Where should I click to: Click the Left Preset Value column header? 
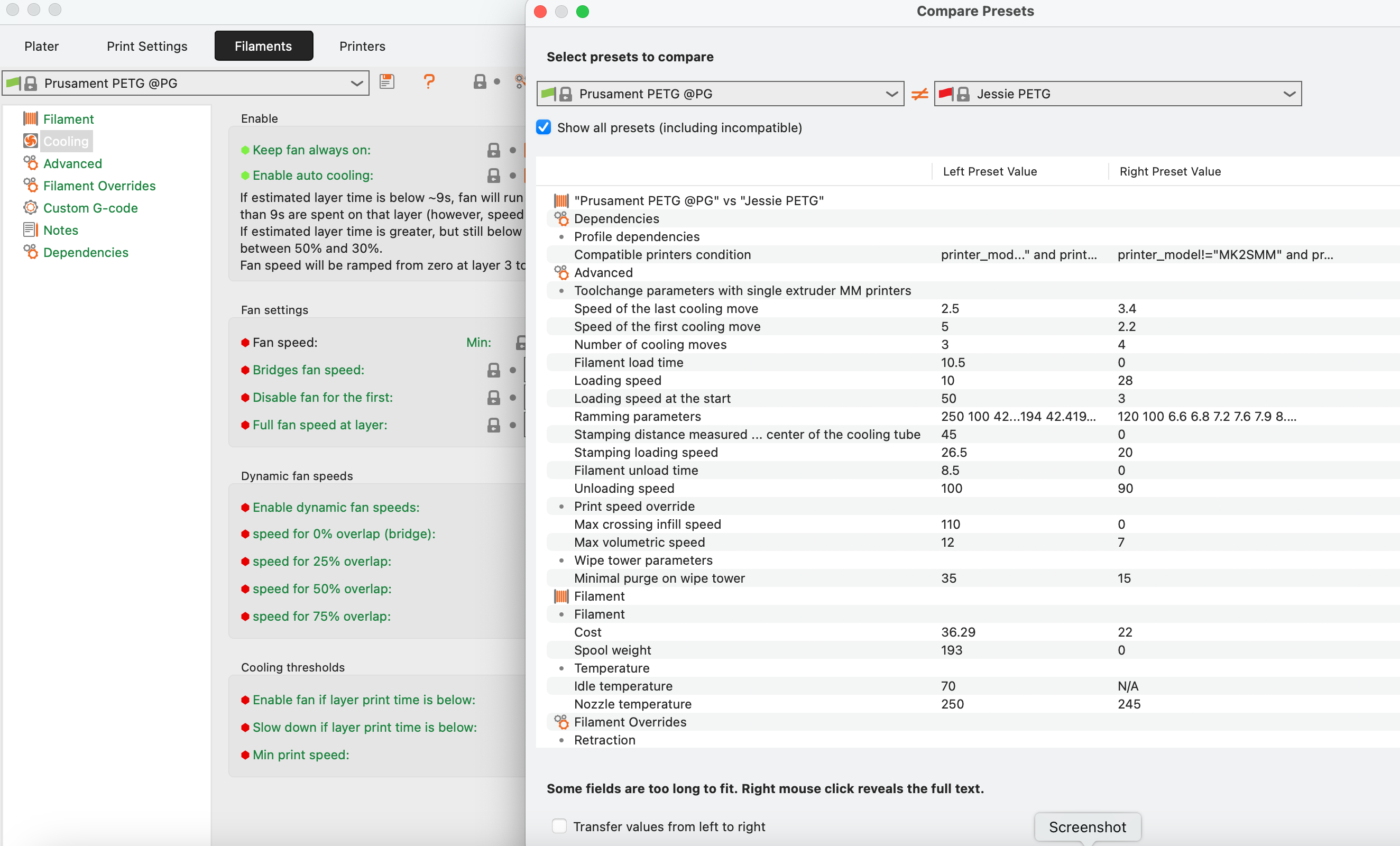point(990,172)
